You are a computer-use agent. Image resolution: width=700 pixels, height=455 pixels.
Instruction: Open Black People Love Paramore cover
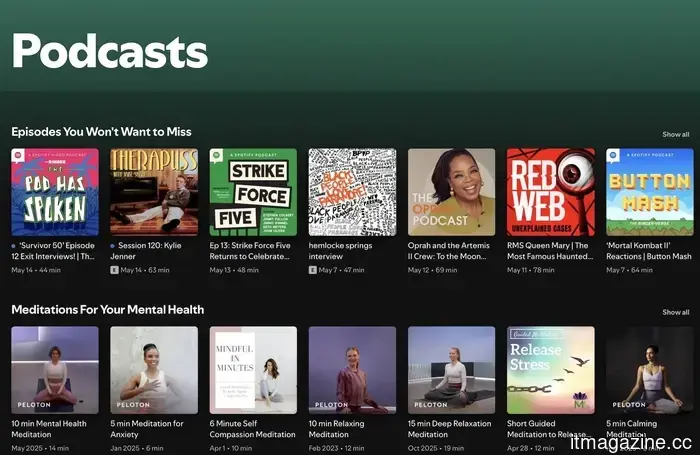[x=352, y=192]
